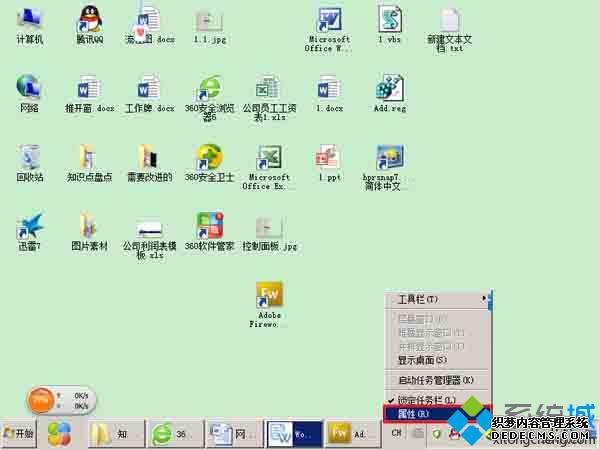Screen dimensions: 600x450
Task: Select the 1.ppt presentation file
Action: coord(329,158)
